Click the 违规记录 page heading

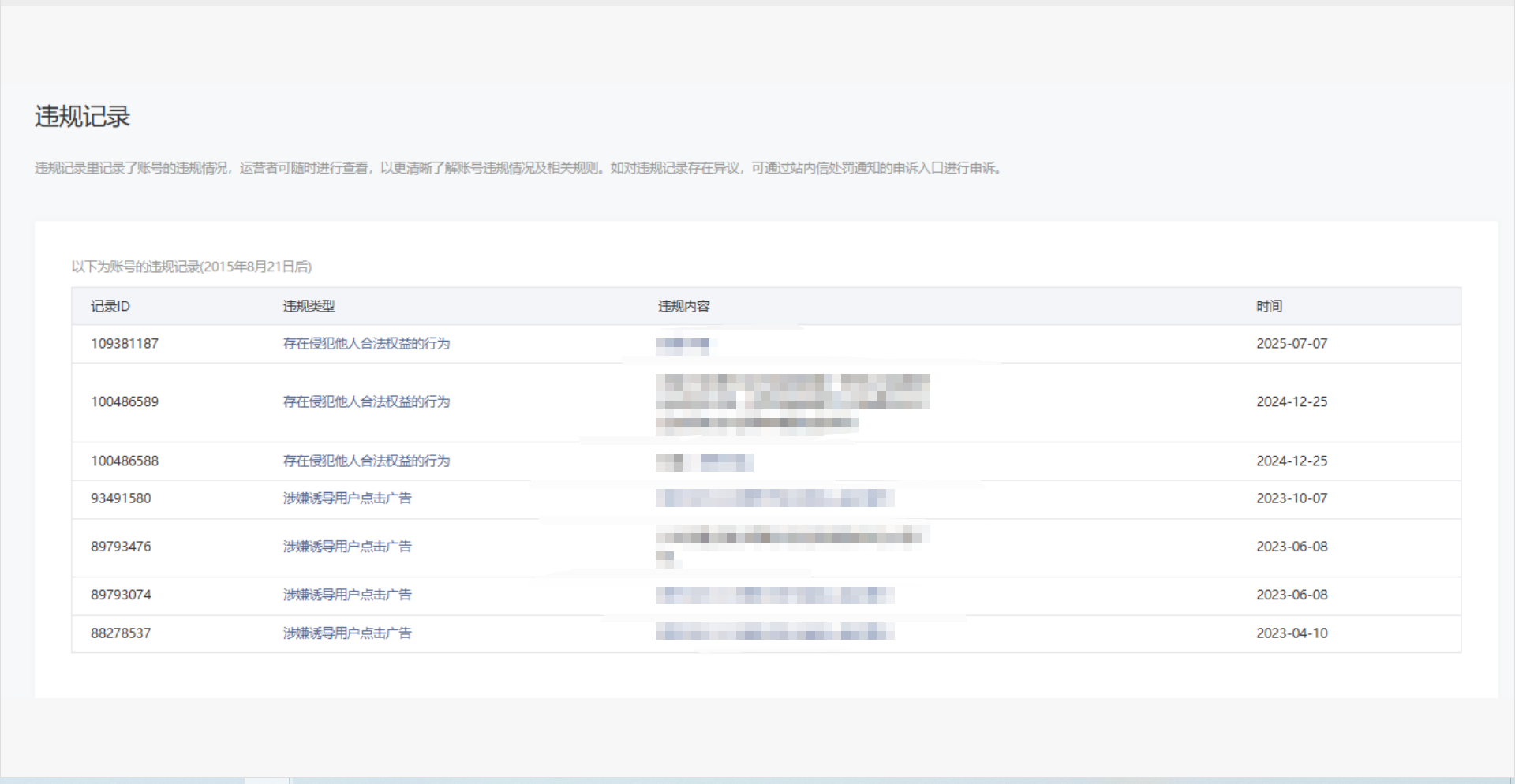83,117
